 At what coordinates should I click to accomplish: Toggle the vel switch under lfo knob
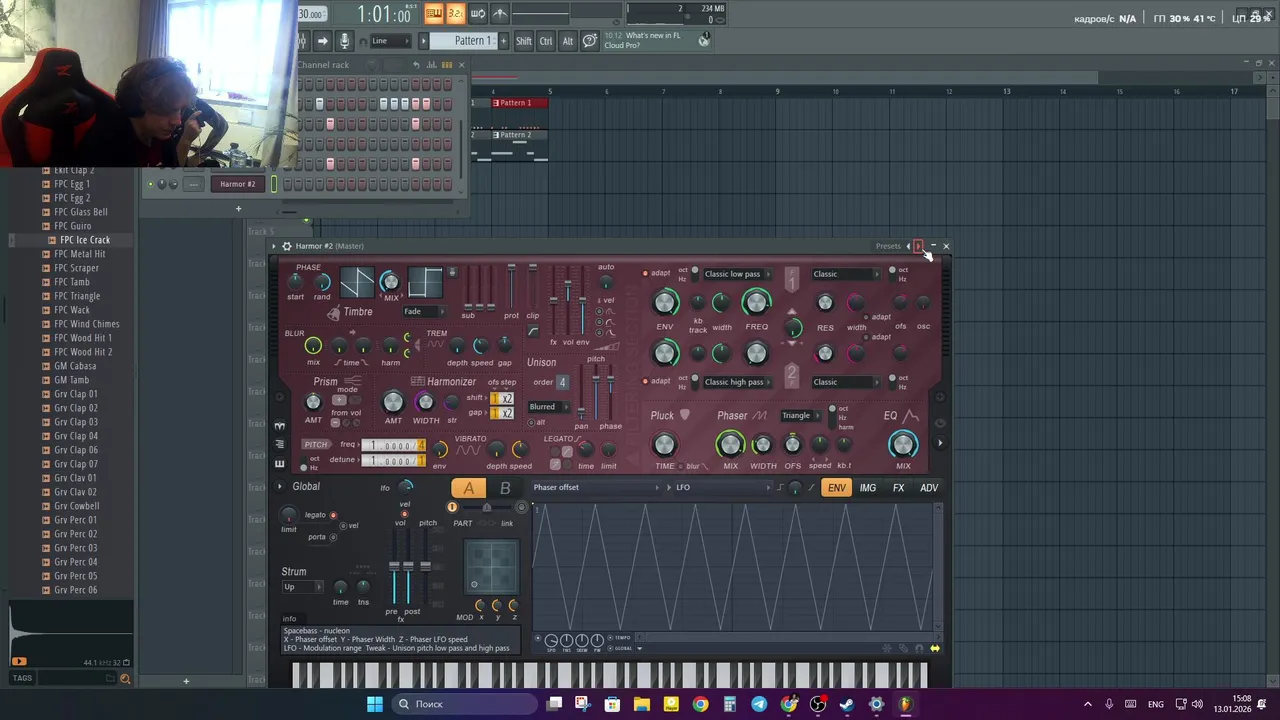coord(404,514)
